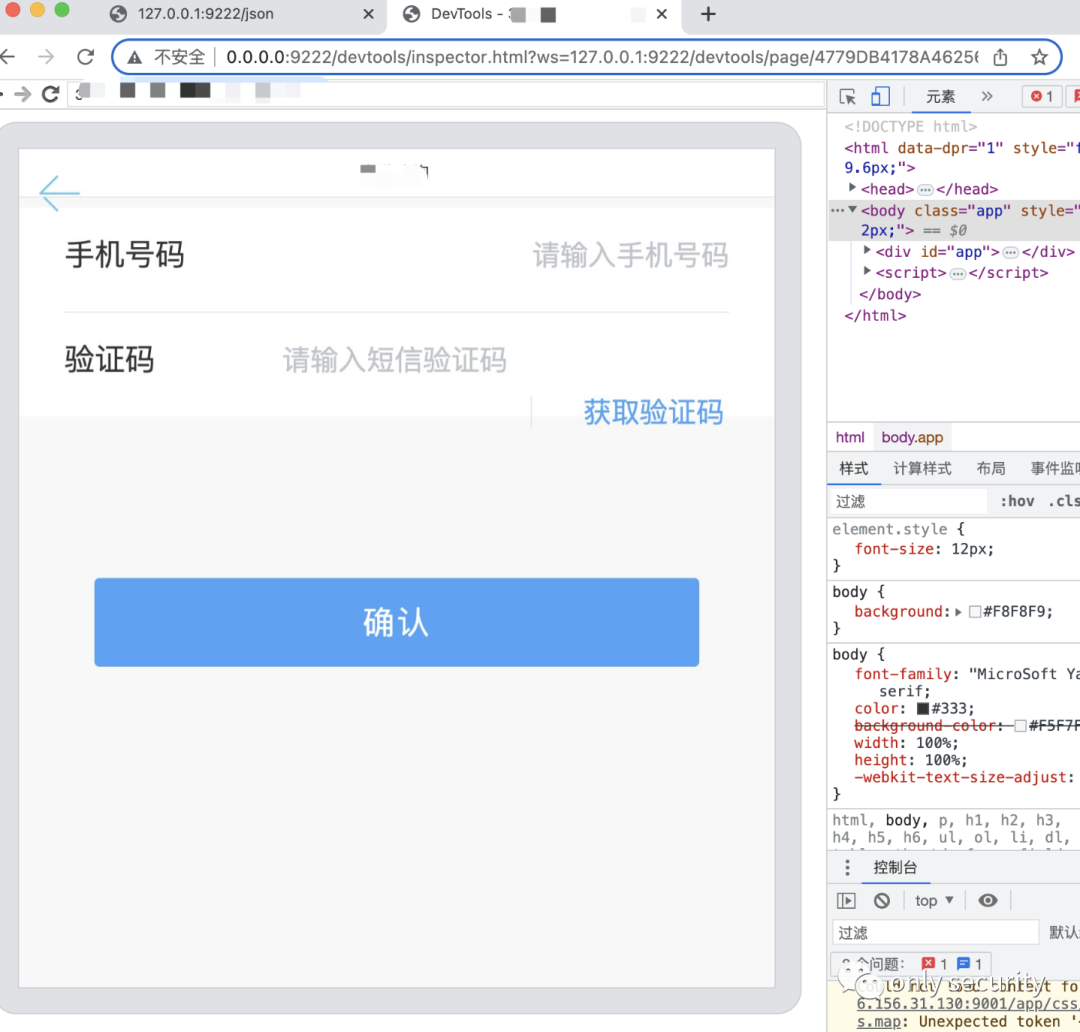Click the styles 过滤 filter field
Screen dimensions: 1080x1032
[x=908, y=501]
